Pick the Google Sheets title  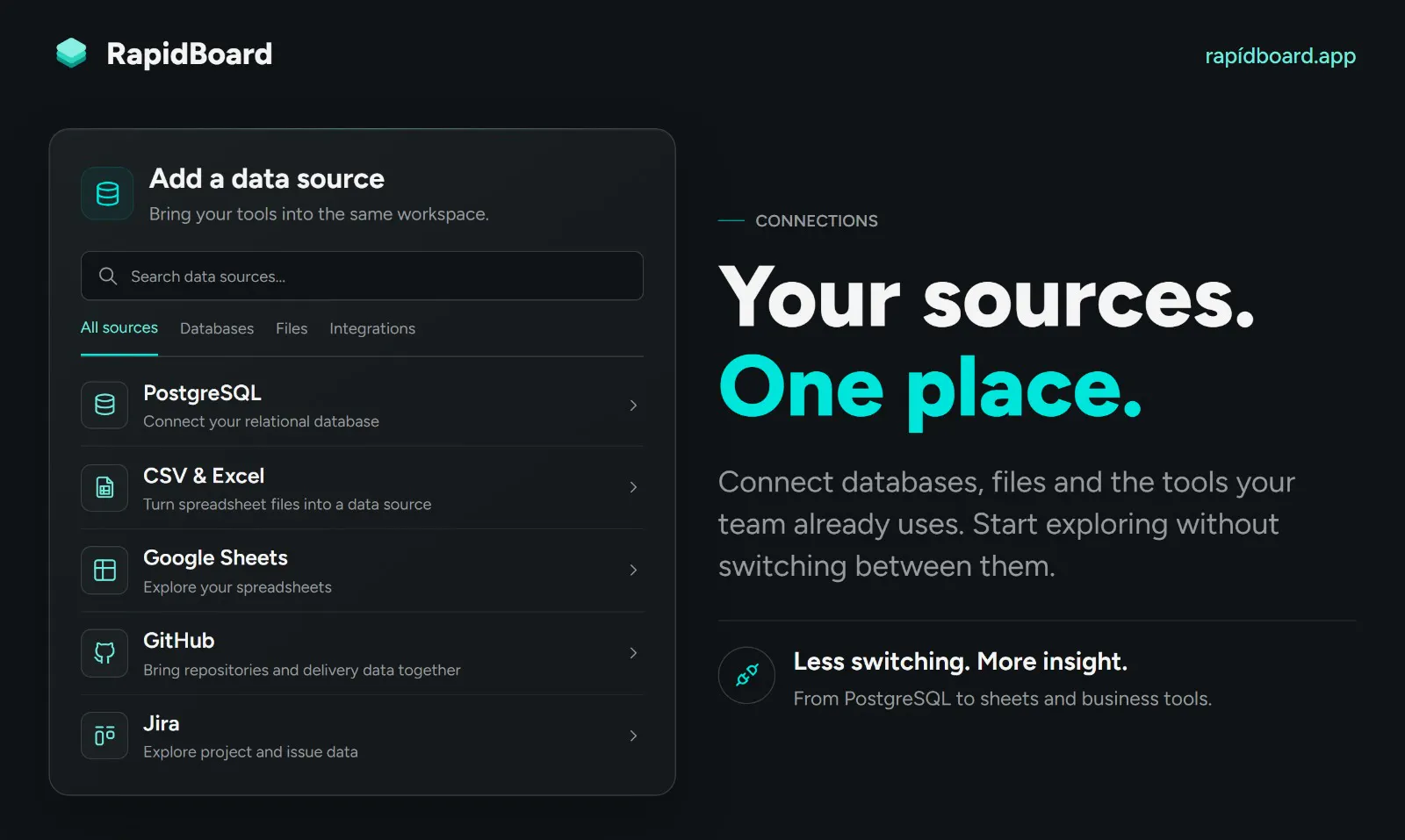point(215,558)
